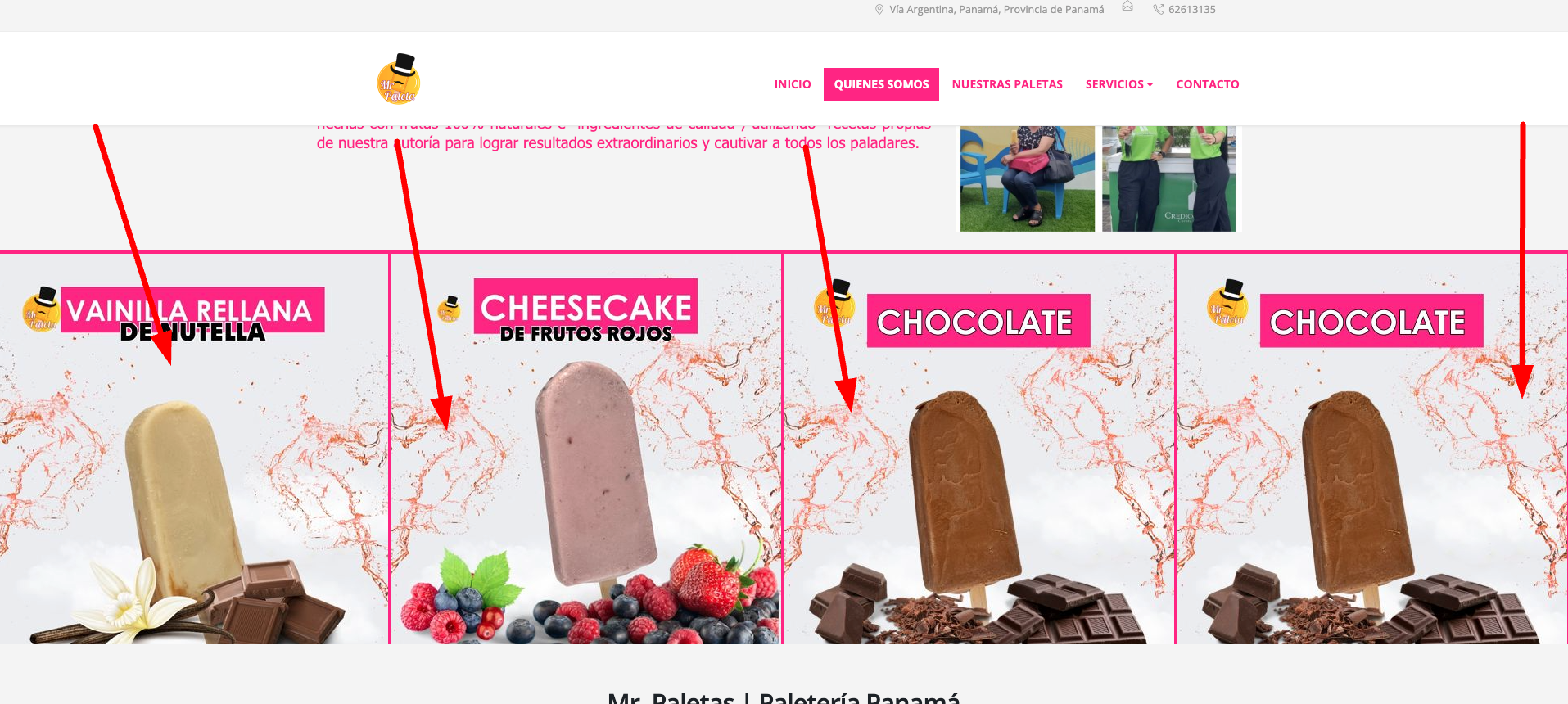Click the phone number 62613135
Viewport: 1568px width, 704px height.
click(x=1192, y=10)
